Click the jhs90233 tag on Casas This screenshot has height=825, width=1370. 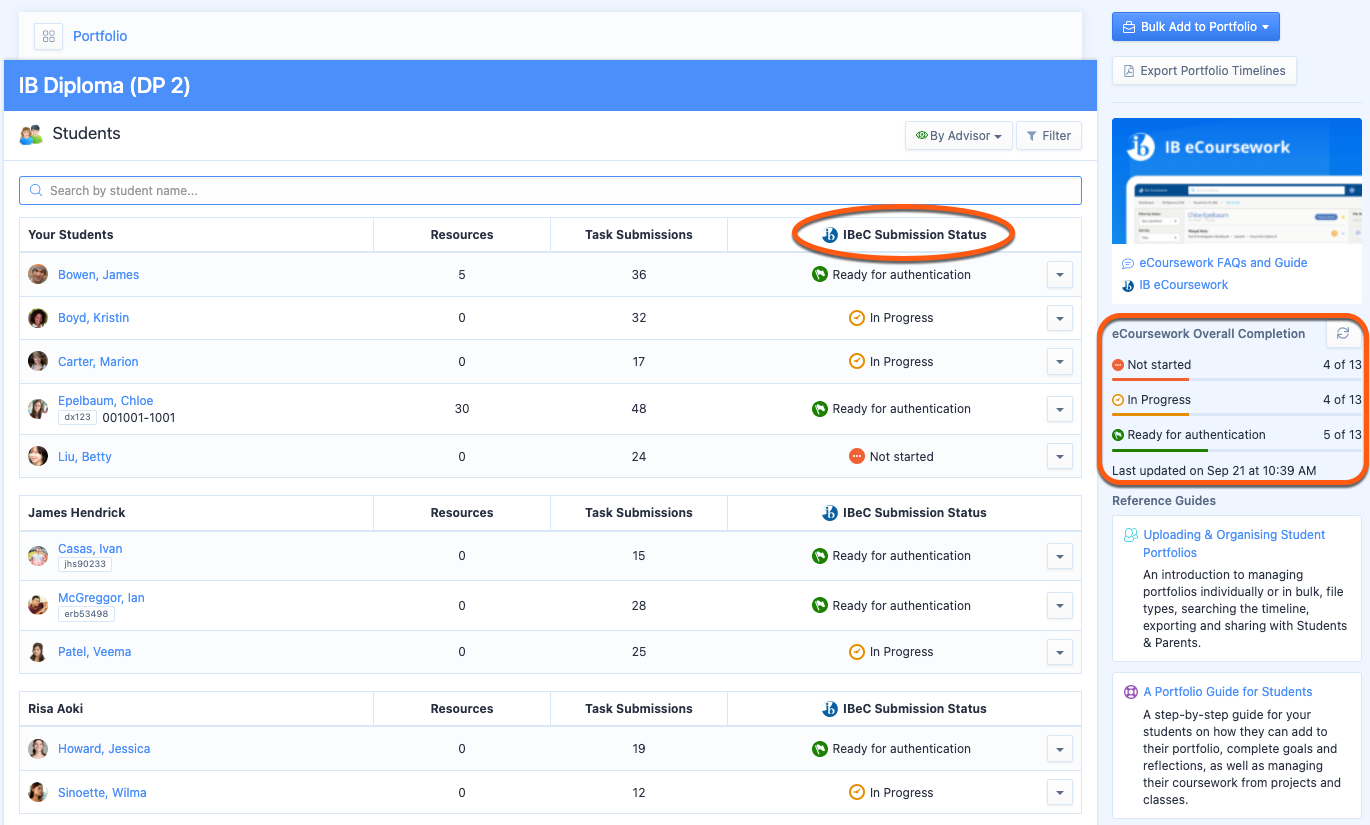click(x=84, y=565)
